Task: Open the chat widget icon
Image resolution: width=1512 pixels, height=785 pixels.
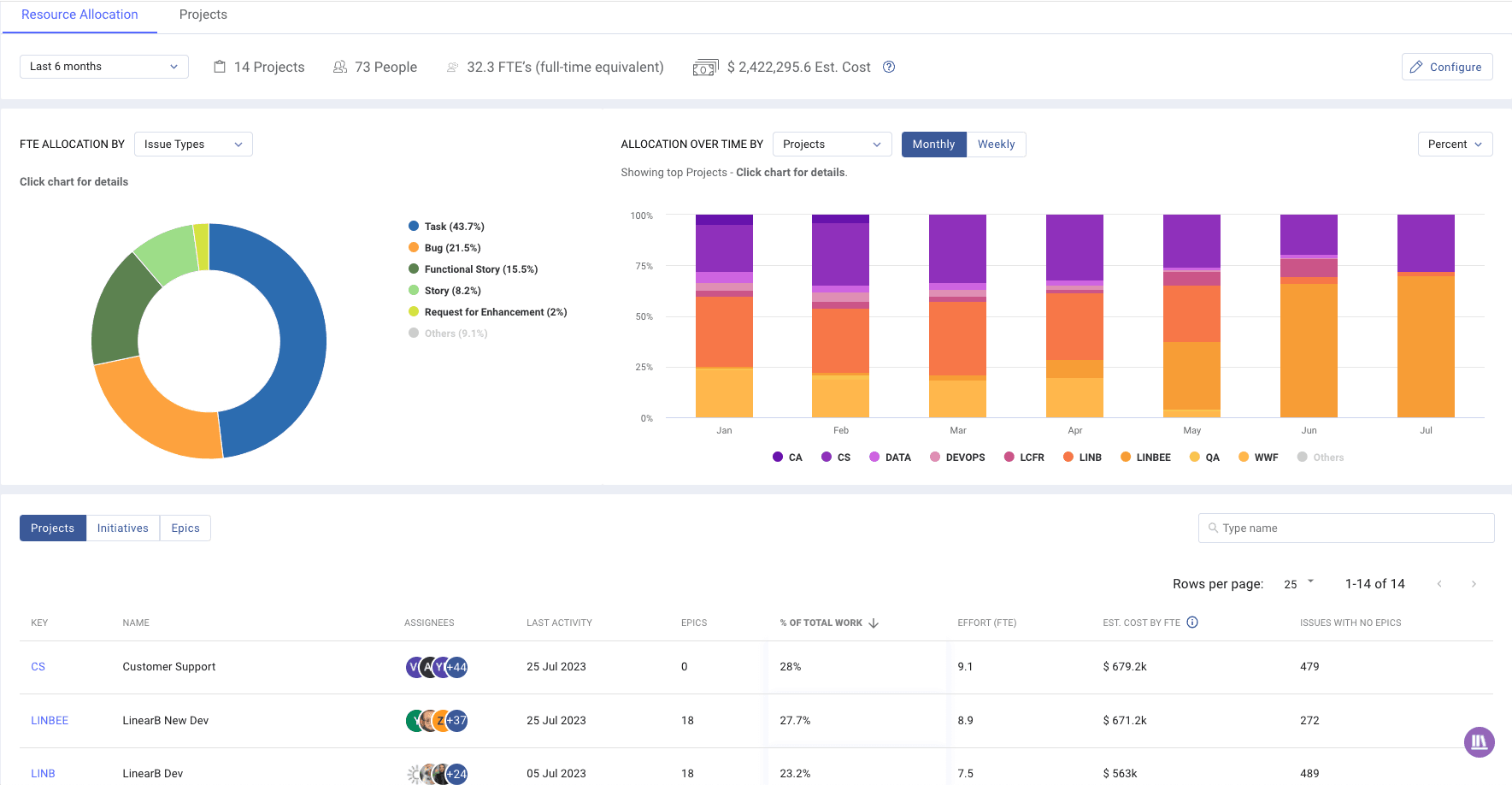Action: (x=1480, y=741)
